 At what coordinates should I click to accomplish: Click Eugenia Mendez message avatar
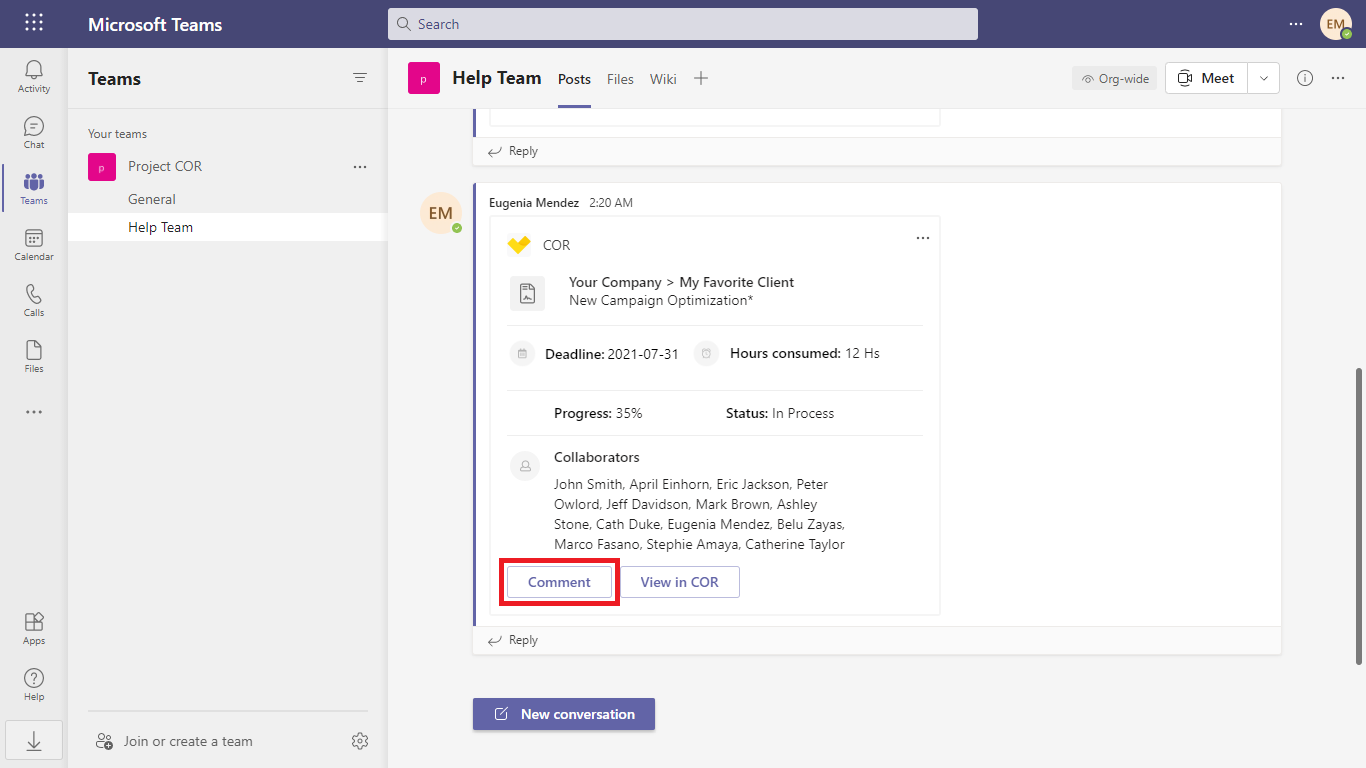click(x=441, y=213)
